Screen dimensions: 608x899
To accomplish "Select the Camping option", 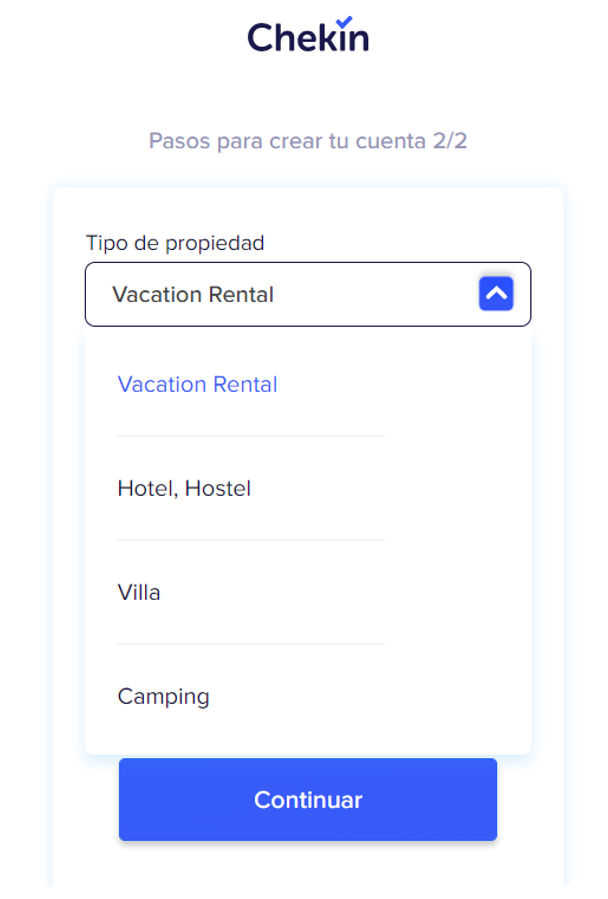I will 163,697.
